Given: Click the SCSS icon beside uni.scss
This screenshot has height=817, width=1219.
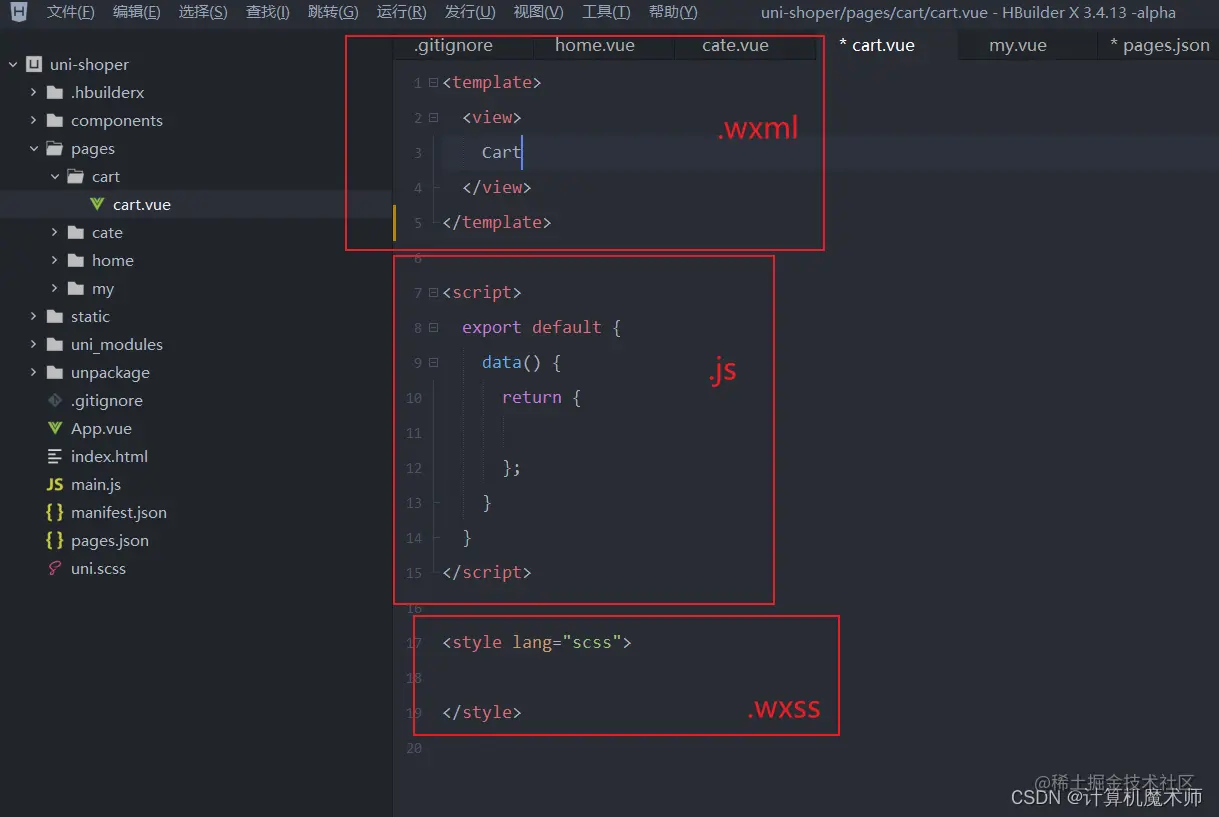Looking at the screenshot, I should point(55,569).
